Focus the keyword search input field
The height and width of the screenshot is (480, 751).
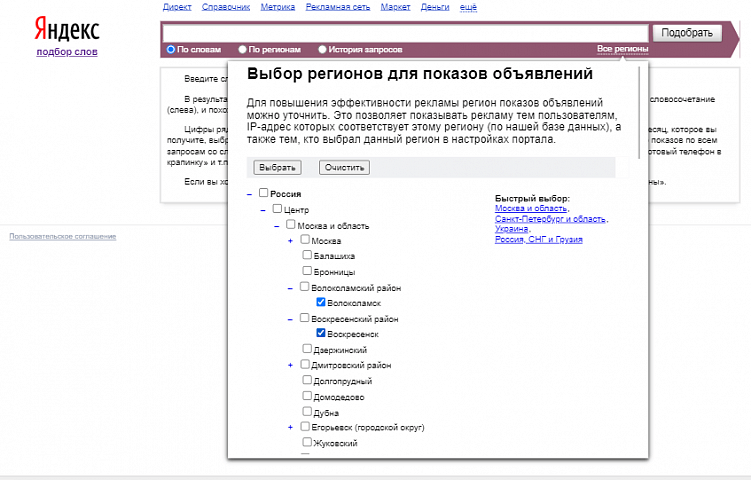click(406, 33)
